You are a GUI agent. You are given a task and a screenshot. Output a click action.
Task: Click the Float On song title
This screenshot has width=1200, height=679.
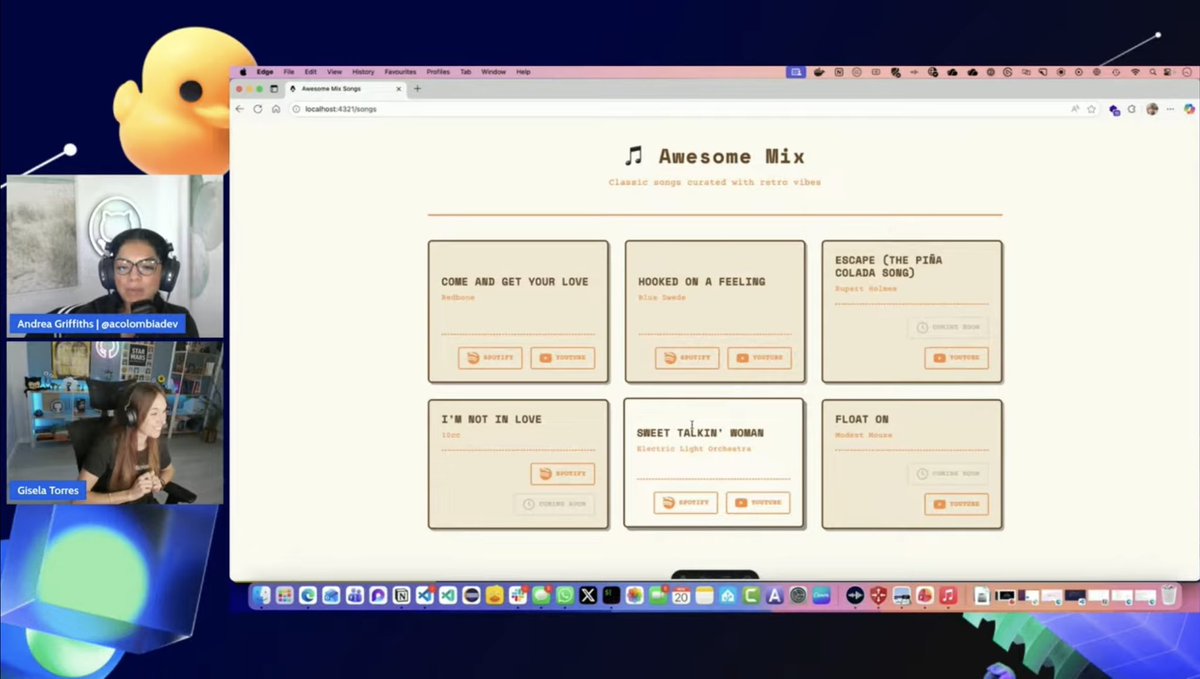coord(862,420)
